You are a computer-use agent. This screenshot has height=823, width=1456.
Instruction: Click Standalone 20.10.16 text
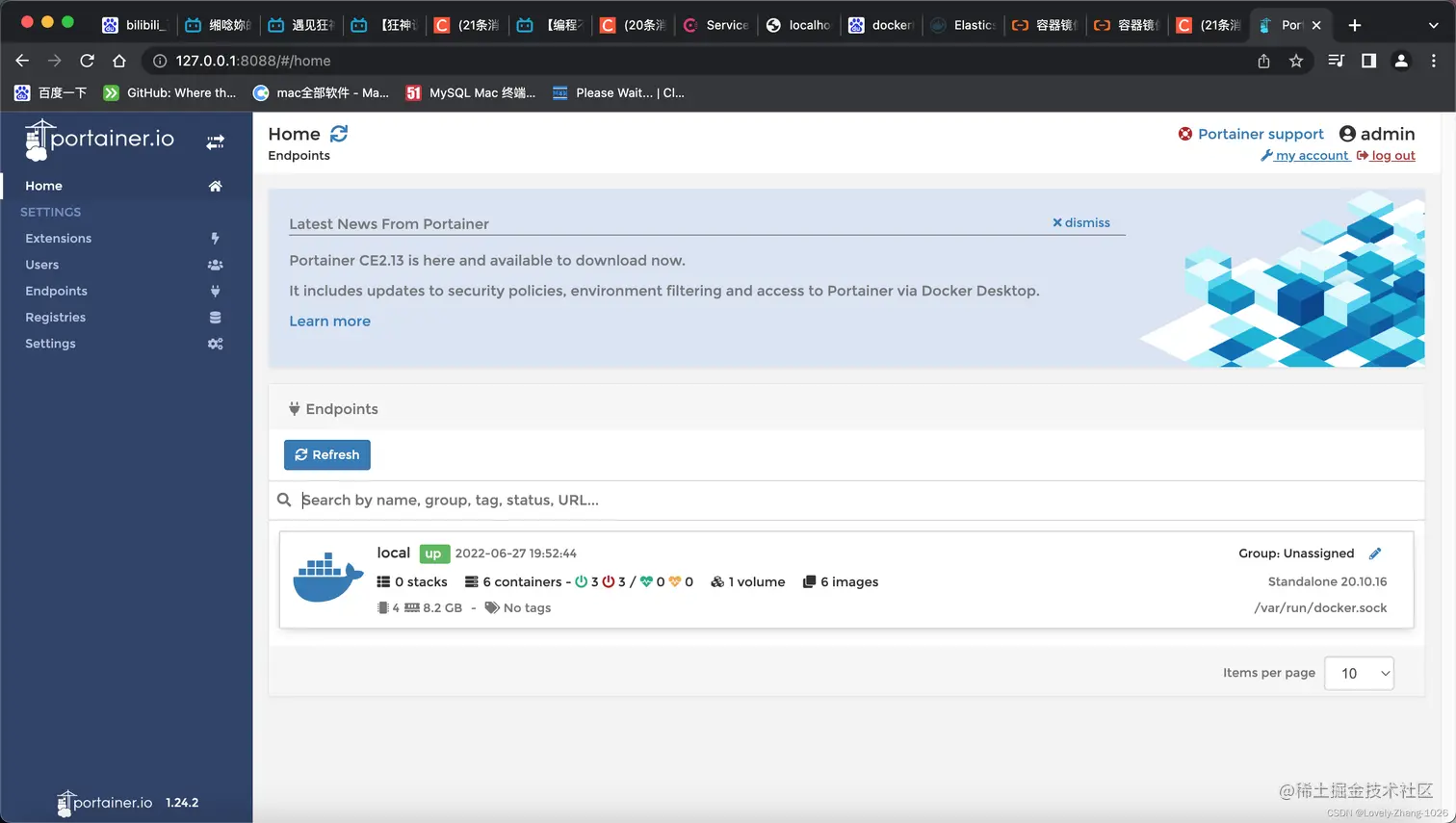[1327, 581]
